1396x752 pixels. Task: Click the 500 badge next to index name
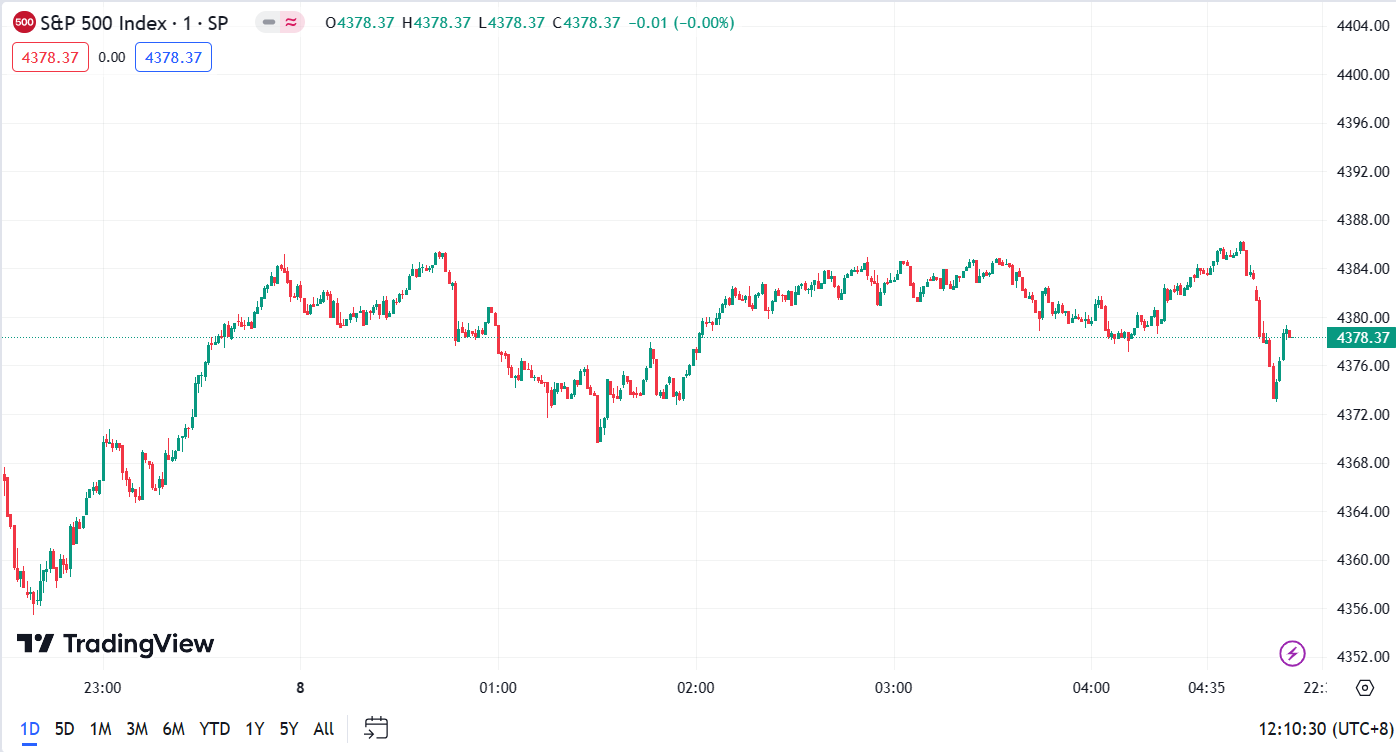point(22,21)
